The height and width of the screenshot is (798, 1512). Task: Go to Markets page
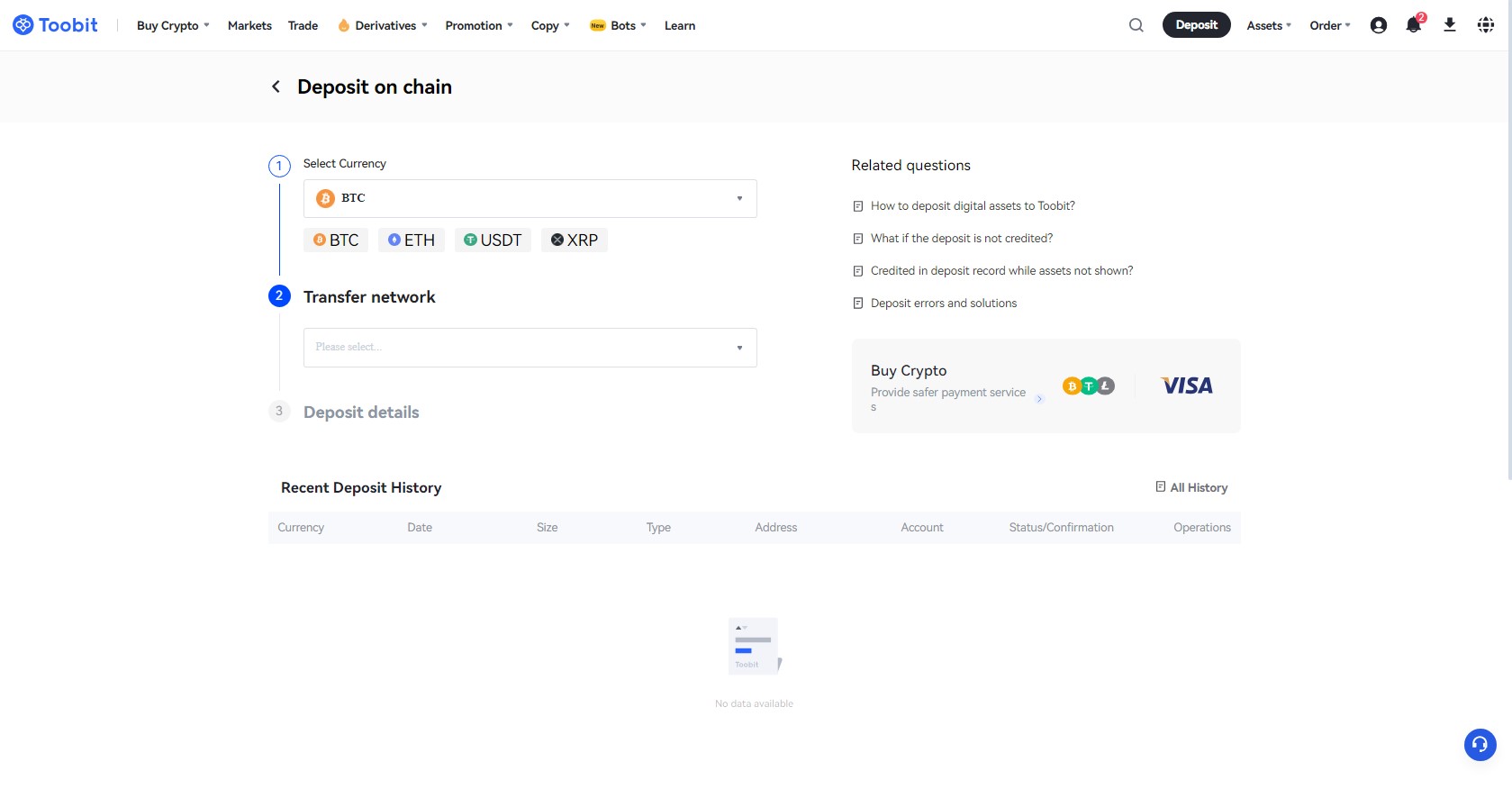249,25
